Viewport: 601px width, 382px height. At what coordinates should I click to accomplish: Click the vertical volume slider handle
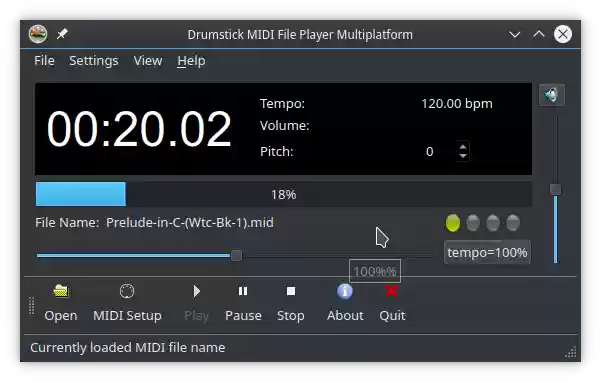pyautogui.click(x=555, y=189)
